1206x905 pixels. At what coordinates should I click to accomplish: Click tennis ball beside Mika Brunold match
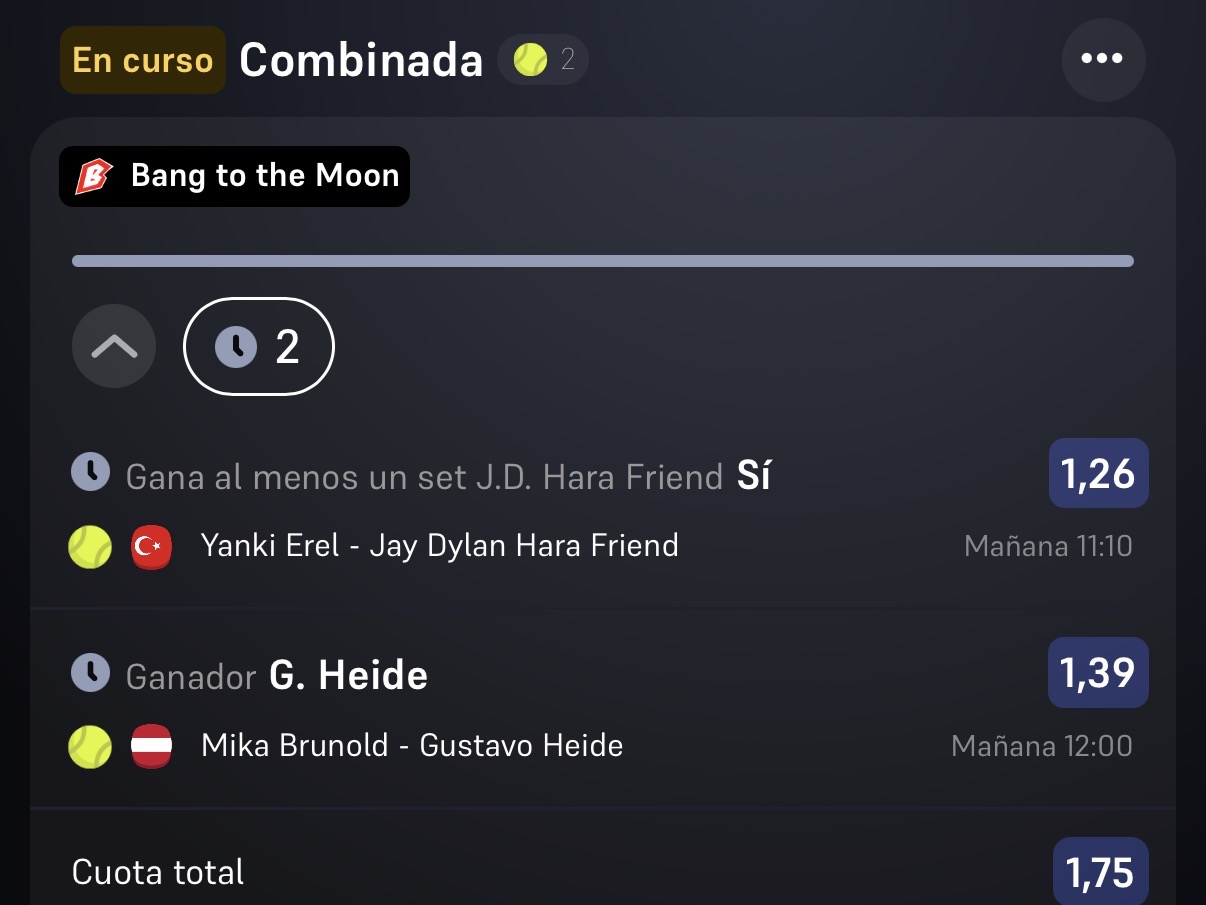pos(90,746)
